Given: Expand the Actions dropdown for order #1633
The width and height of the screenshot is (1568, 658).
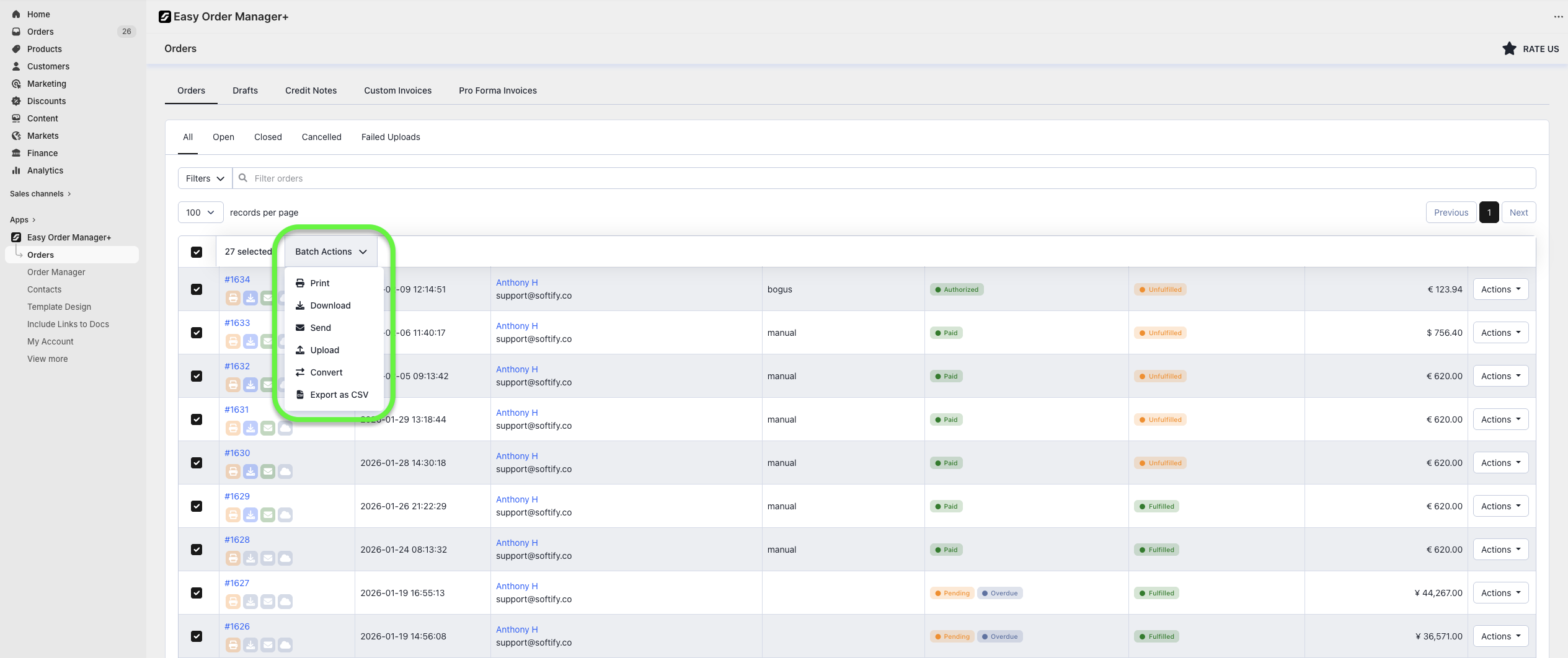Looking at the screenshot, I should coord(1500,333).
